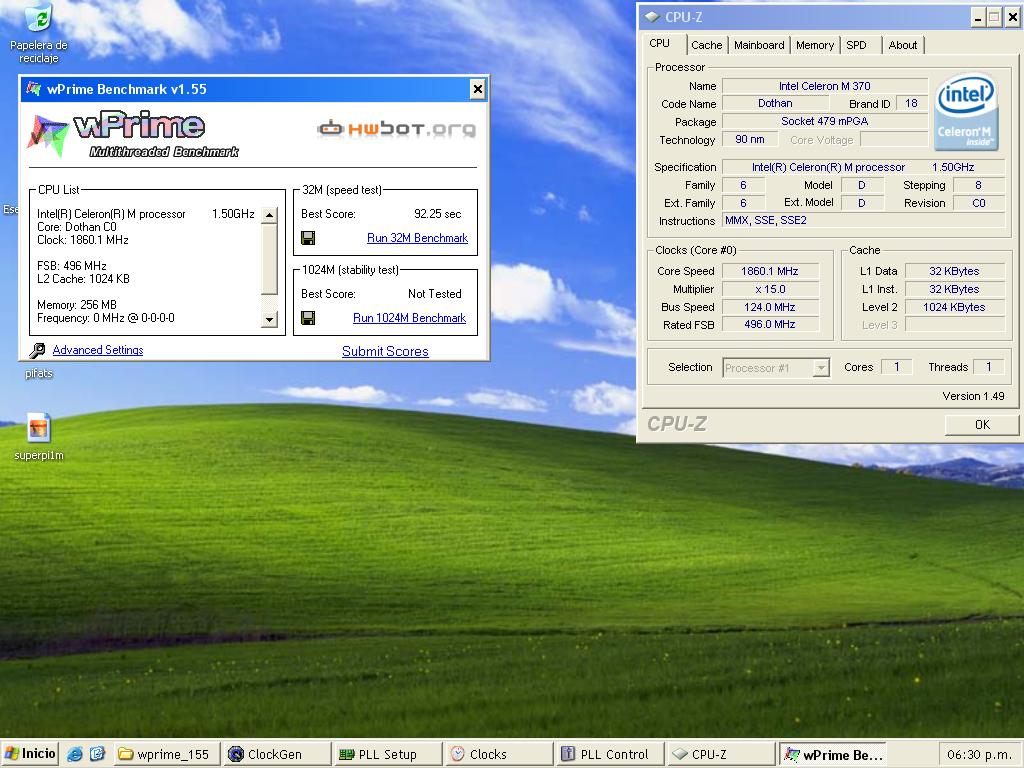Switch to the Mainboard tab
The width and height of the screenshot is (1024, 768).
point(759,45)
